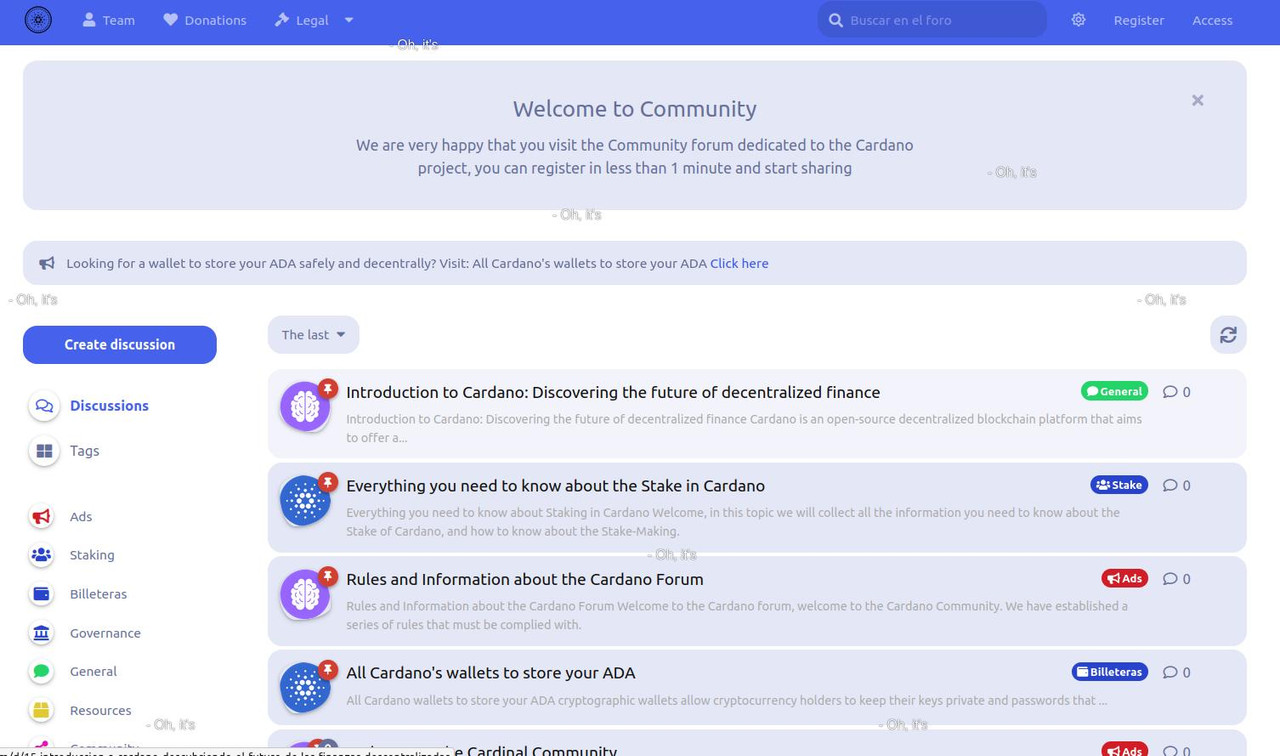Click the Governance bank building icon
Image resolution: width=1280 pixels, height=756 pixels.
(41, 632)
